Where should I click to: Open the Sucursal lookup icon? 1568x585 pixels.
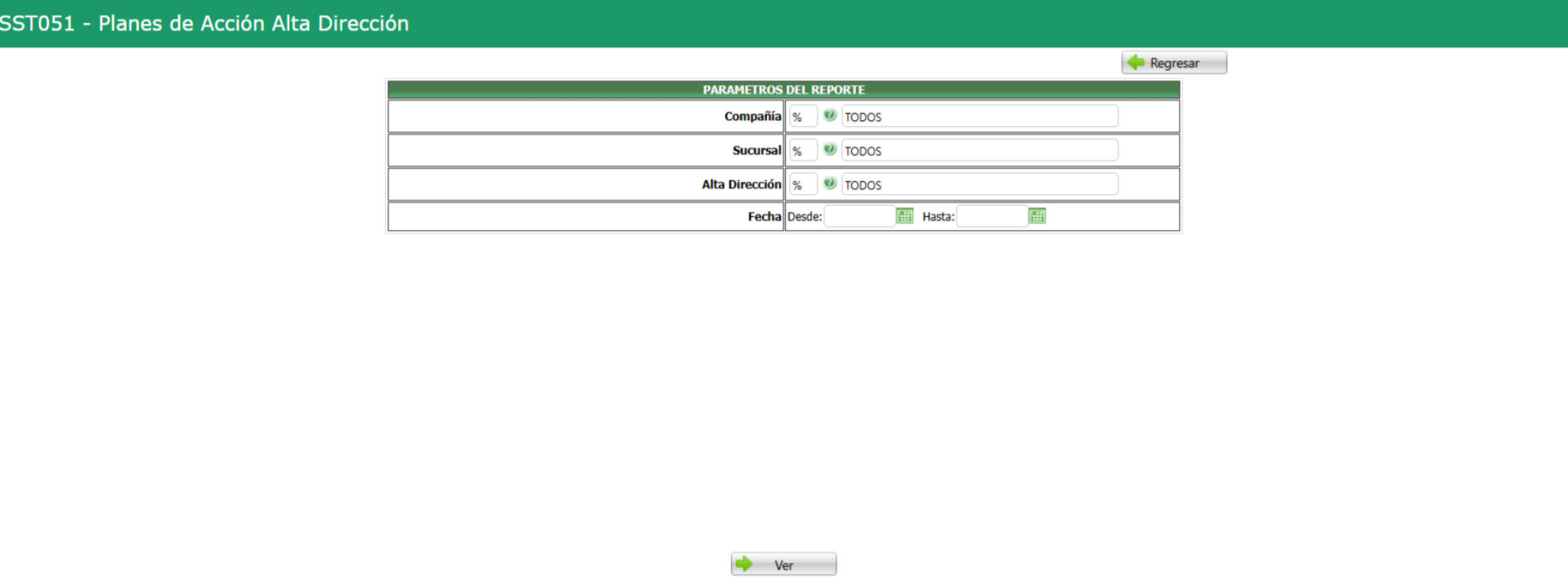click(x=830, y=150)
